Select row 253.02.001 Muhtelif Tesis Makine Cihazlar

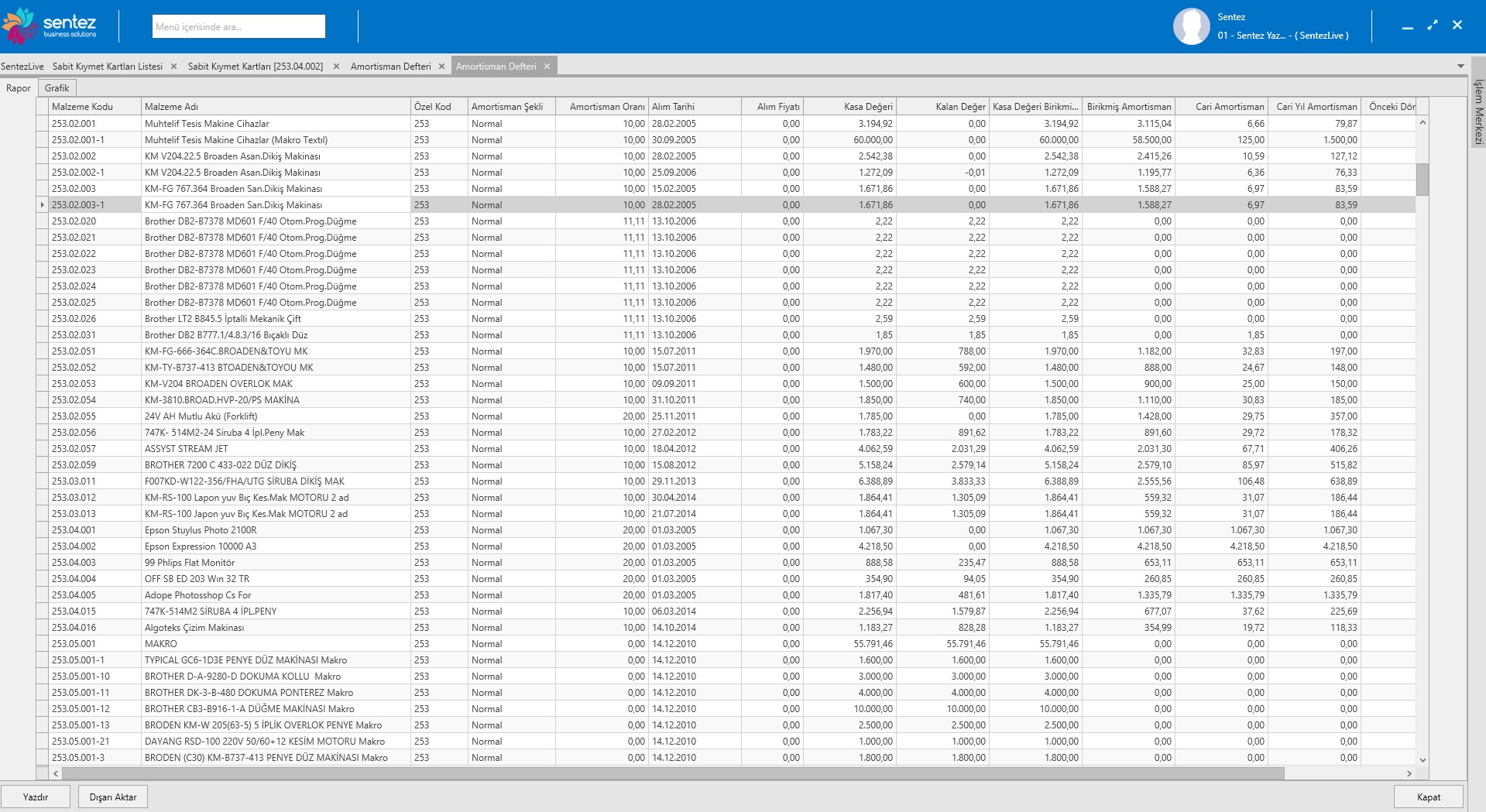pos(726,124)
